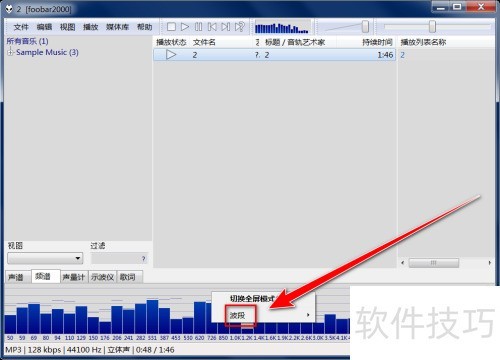This screenshot has width=500, height=360.
Task: Select 所有音乐 (1) in library tree
Action: click(x=27, y=41)
